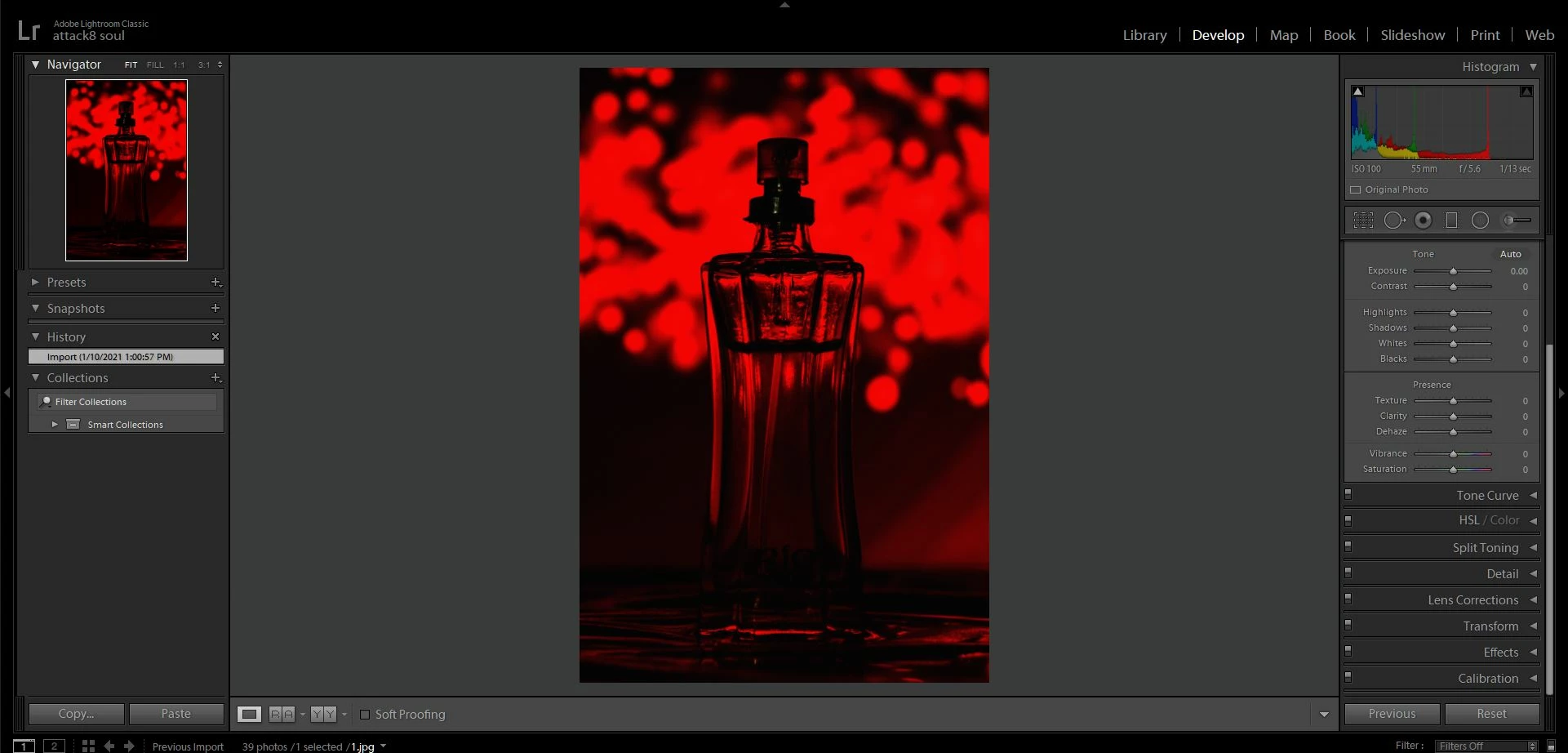Select the Adjustment Brush tool

tap(1517, 220)
